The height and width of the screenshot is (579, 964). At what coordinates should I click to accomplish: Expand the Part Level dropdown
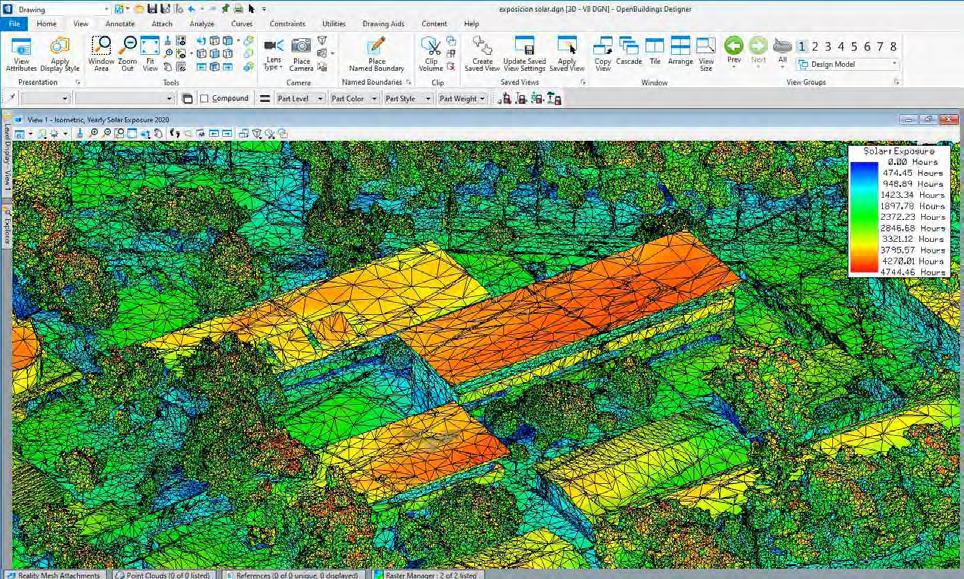point(300,98)
